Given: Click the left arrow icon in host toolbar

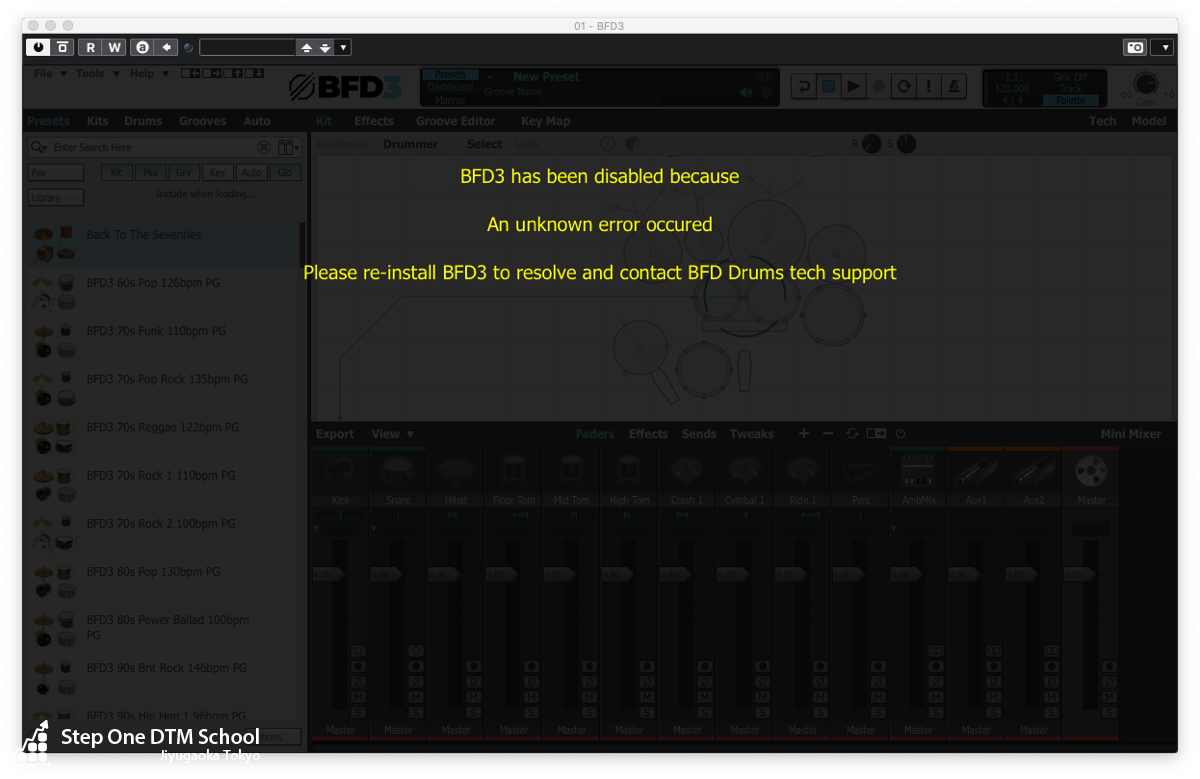Looking at the screenshot, I should tap(166, 47).
